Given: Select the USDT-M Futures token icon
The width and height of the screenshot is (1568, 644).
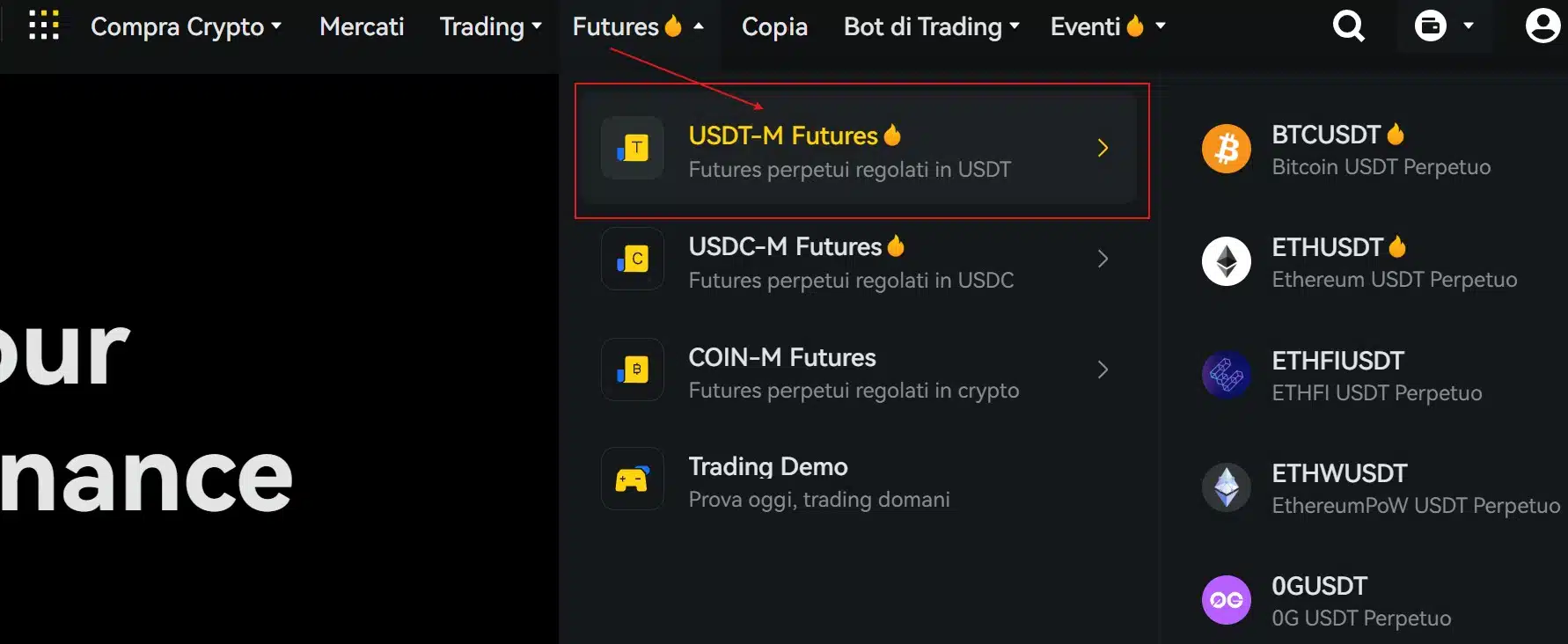Looking at the screenshot, I should (x=632, y=148).
